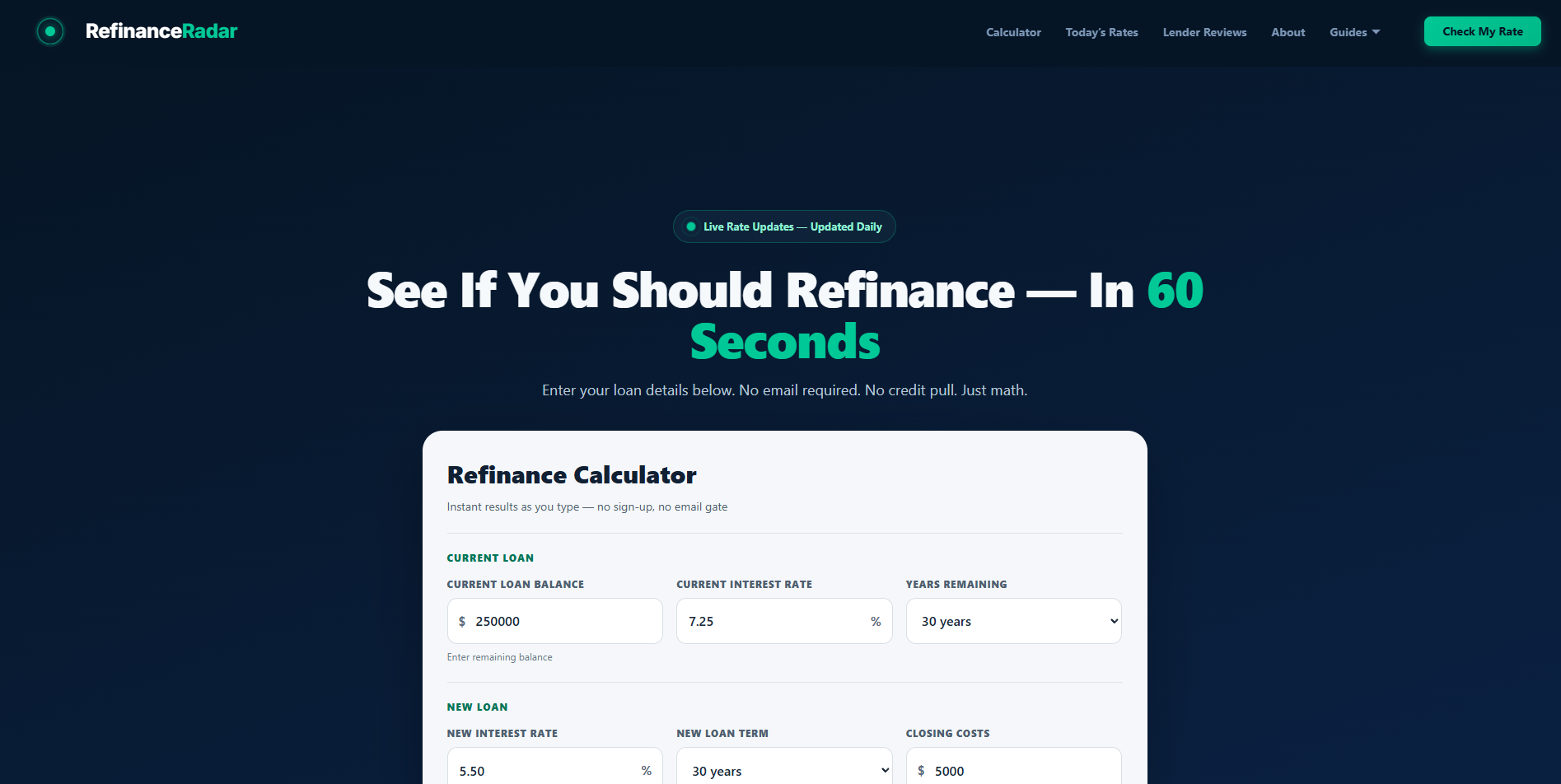Screen dimensions: 1561x784
Task: Open the Years Remaining dropdown
Action: coord(1013,621)
